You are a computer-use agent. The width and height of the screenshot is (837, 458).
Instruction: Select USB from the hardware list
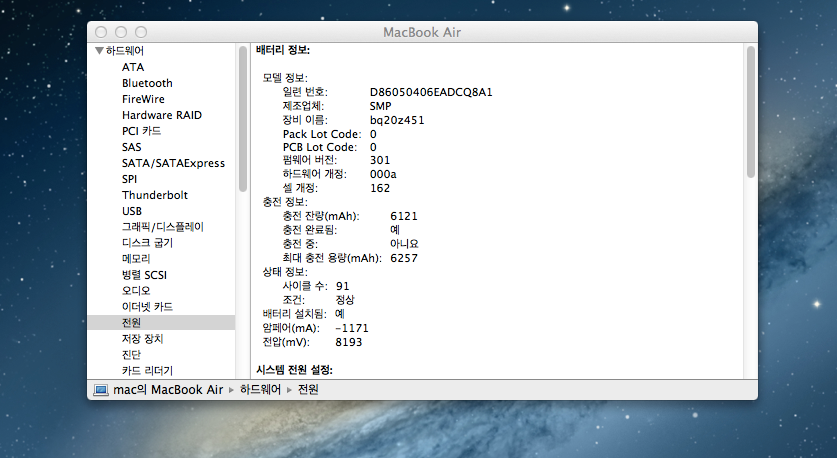pos(132,211)
